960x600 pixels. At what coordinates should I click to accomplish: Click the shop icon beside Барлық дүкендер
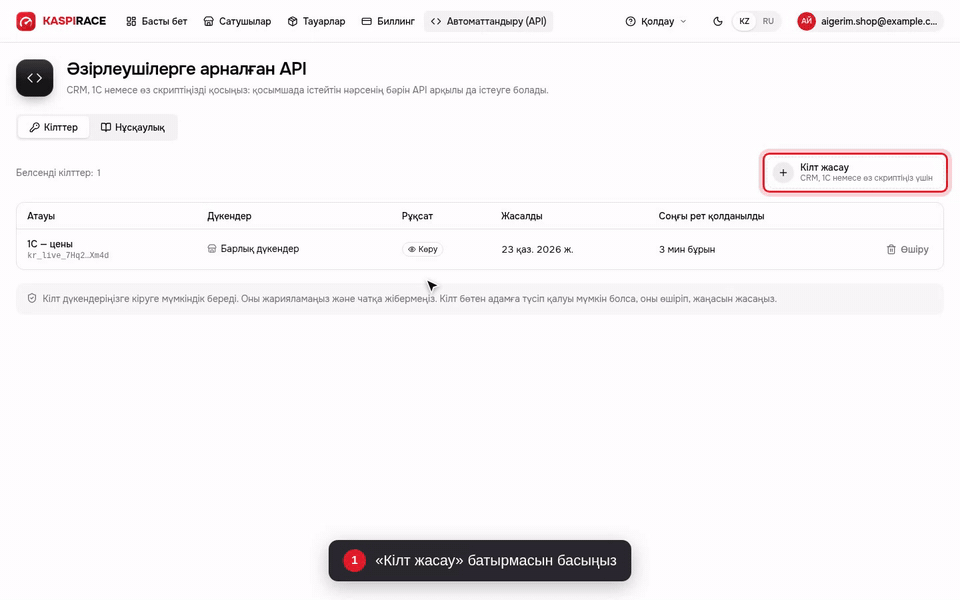coord(212,249)
